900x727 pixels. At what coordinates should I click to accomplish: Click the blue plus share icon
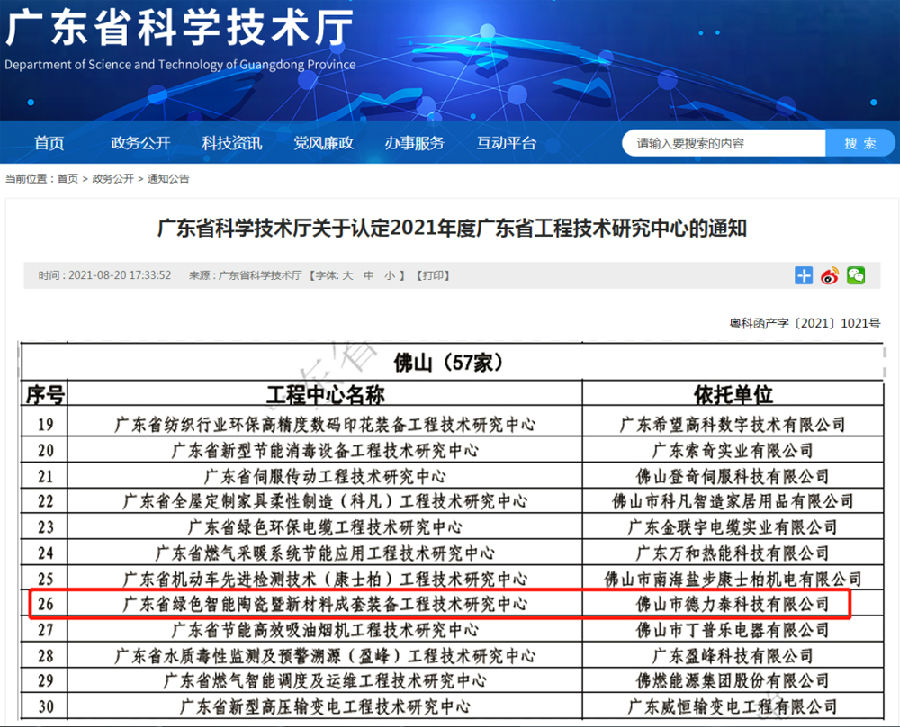[x=804, y=275]
